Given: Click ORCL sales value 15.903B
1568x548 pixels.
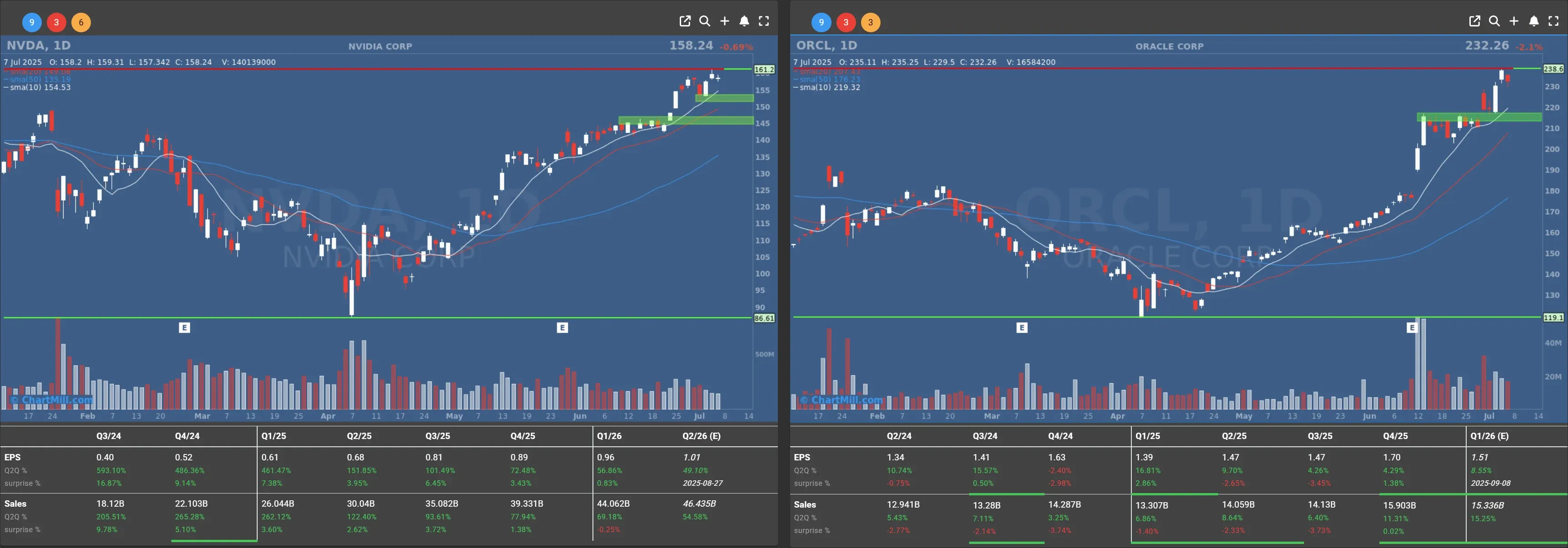Looking at the screenshot, I should point(1399,505).
